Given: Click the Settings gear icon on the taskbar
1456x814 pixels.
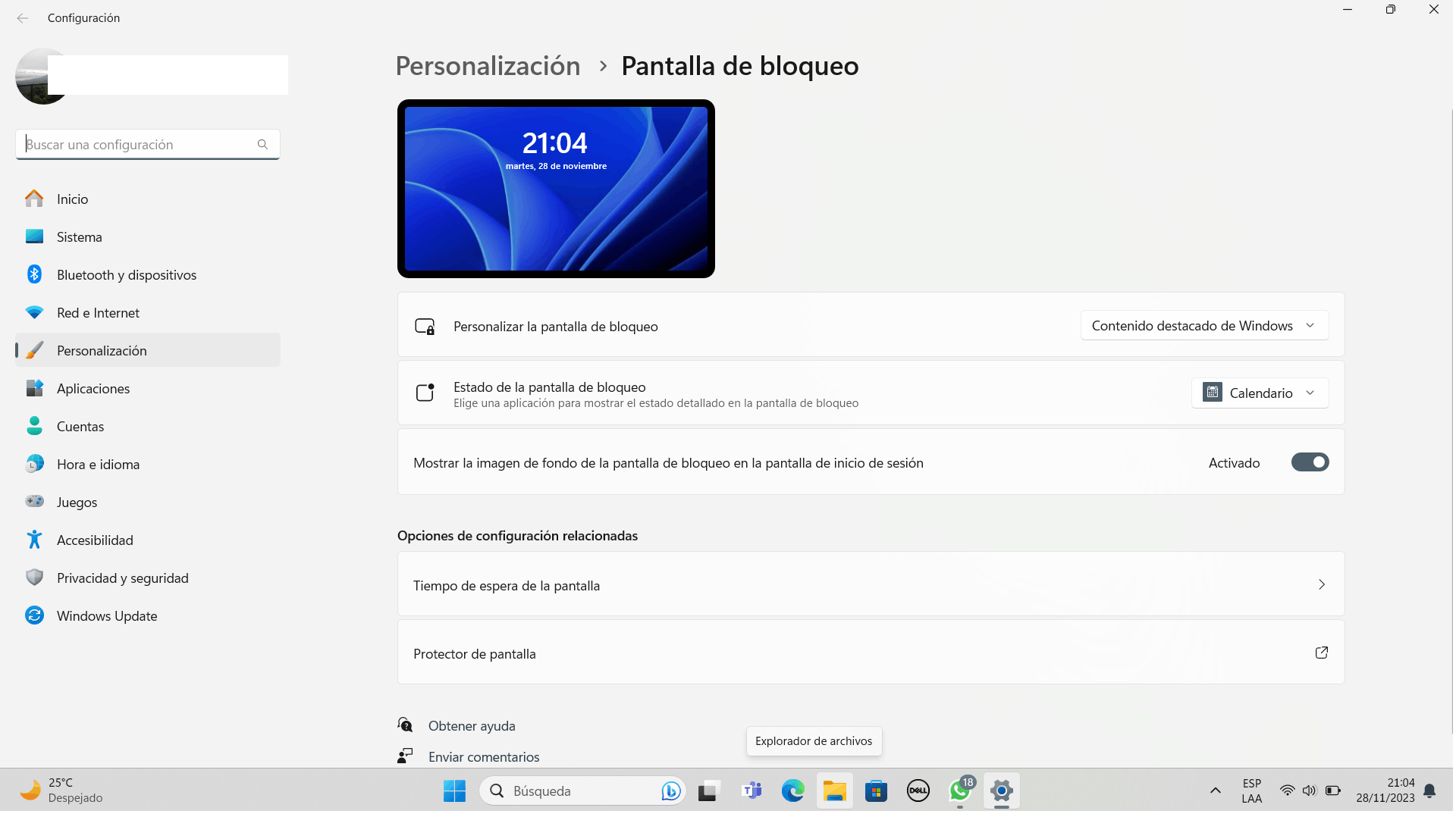Looking at the screenshot, I should pos(1002,791).
